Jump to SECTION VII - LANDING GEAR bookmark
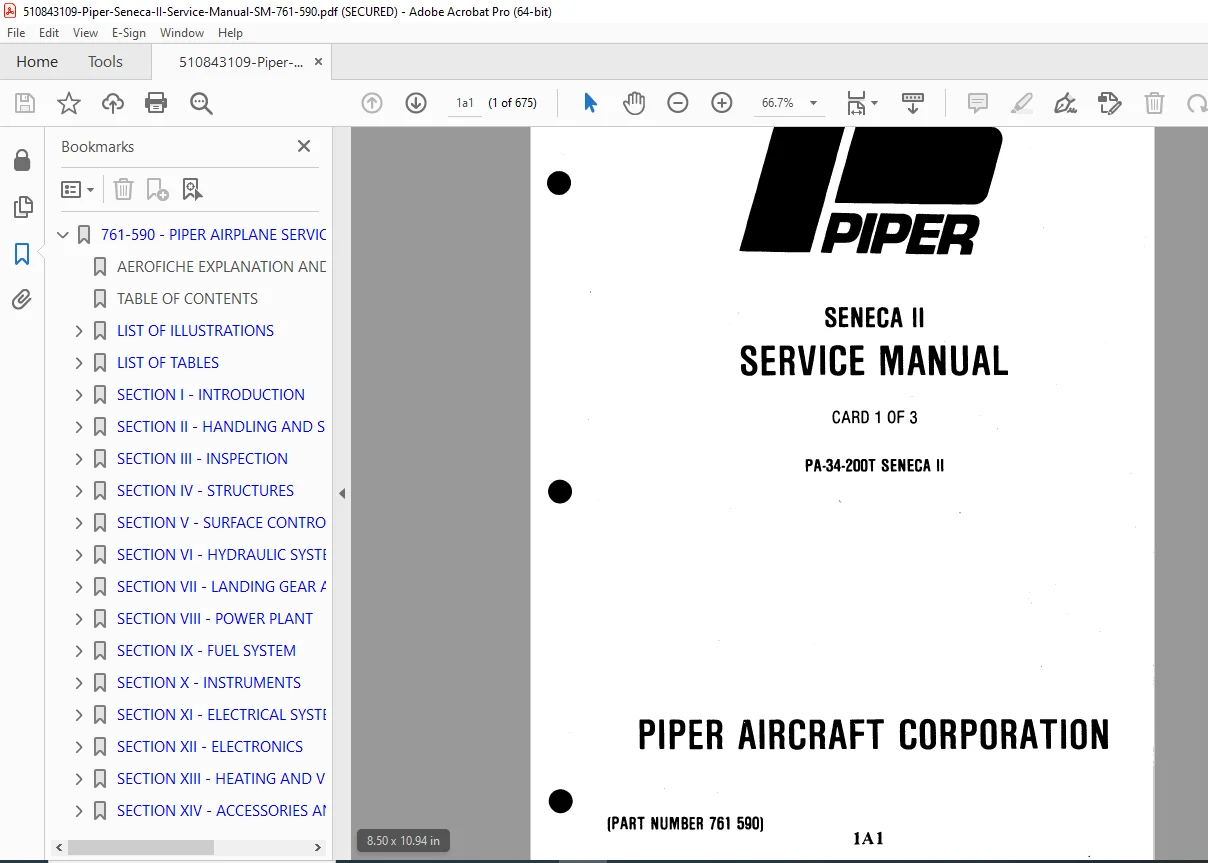Image resolution: width=1208 pixels, height=863 pixels. 221,587
